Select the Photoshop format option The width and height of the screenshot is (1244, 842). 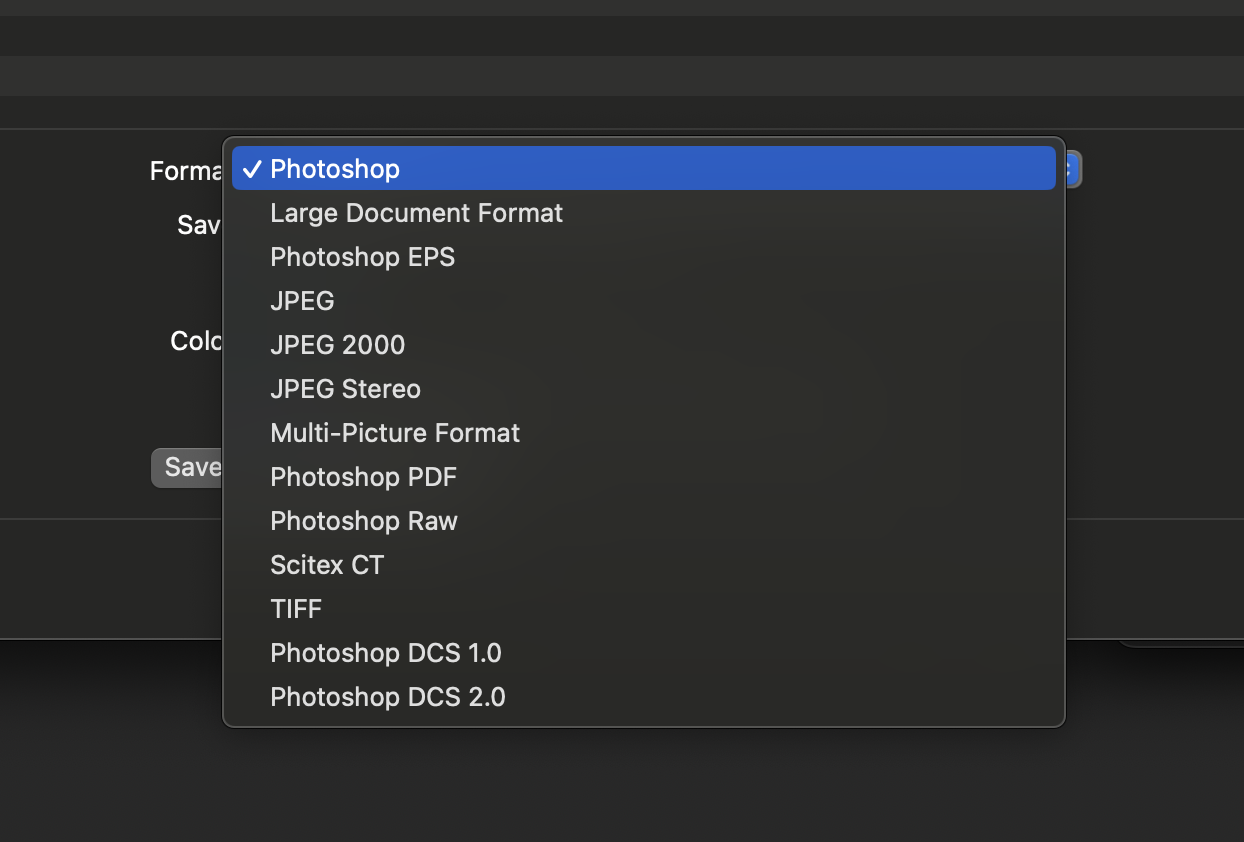[334, 168]
